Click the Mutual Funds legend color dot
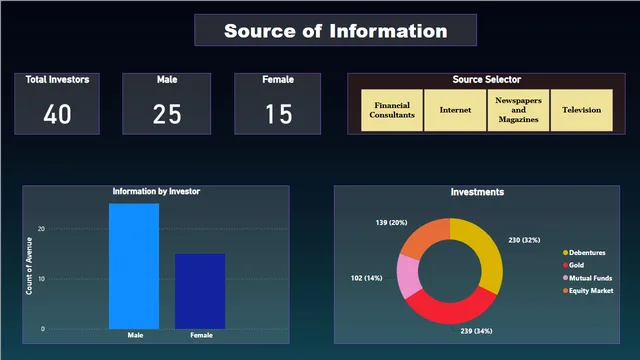The width and height of the screenshot is (640, 360). point(565,278)
